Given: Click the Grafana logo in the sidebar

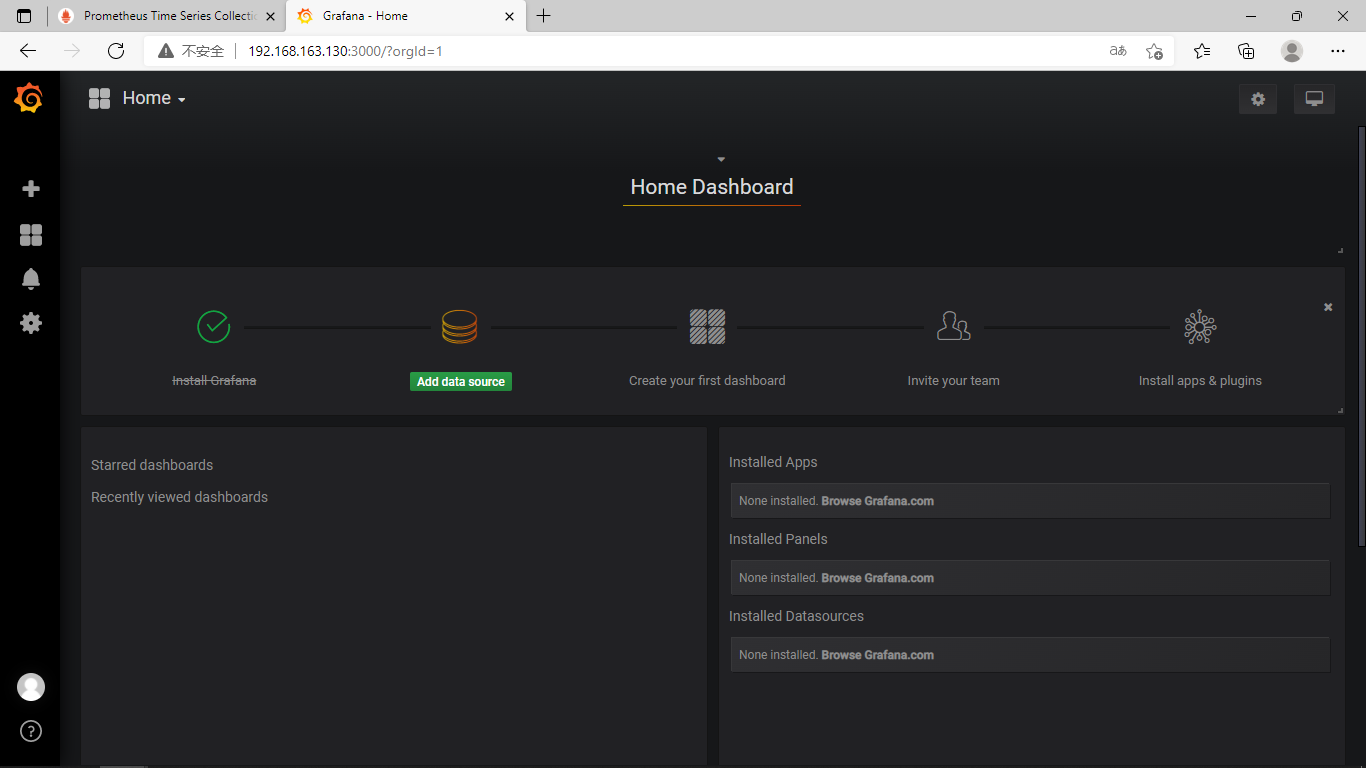Looking at the screenshot, I should pyautogui.click(x=29, y=98).
